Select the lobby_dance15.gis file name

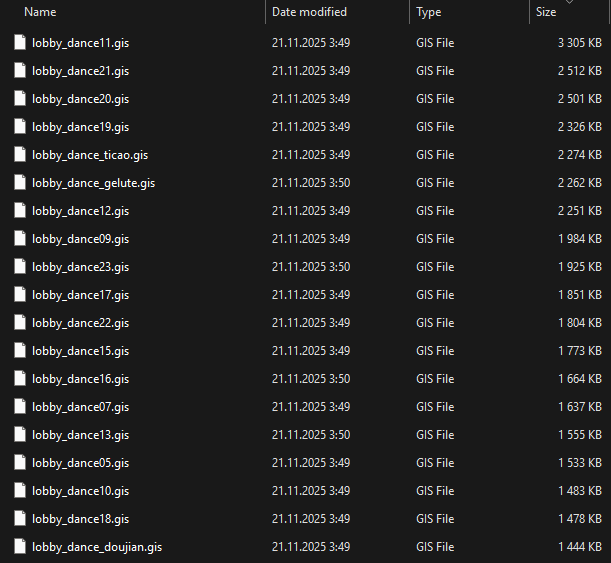(x=80, y=351)
